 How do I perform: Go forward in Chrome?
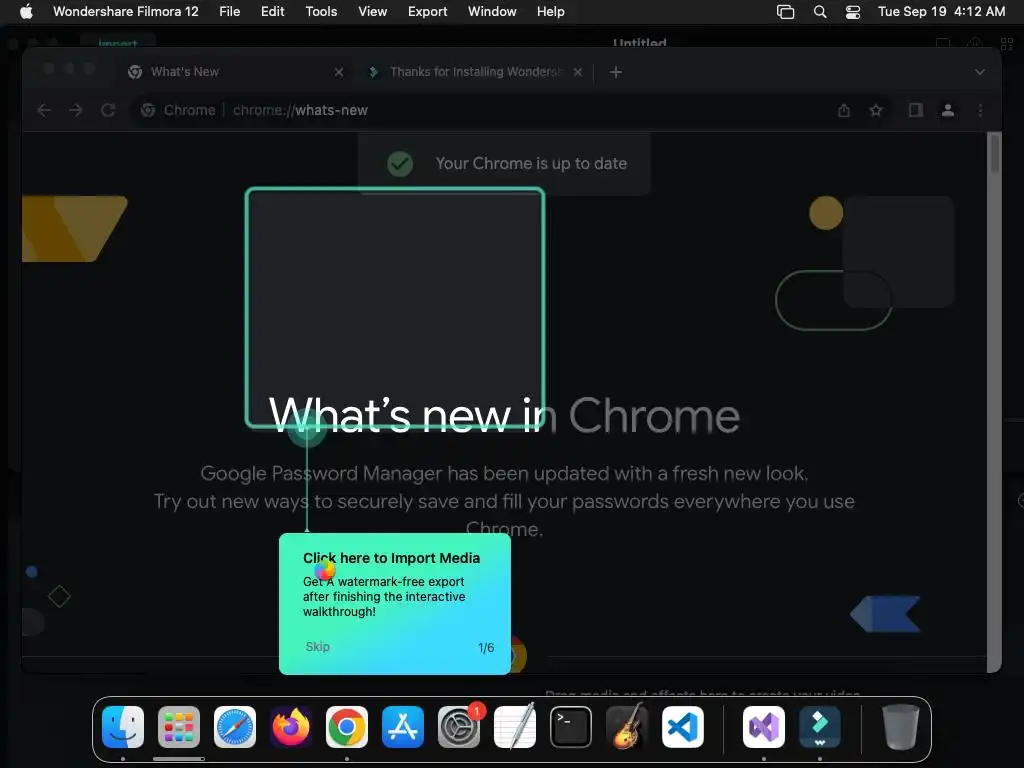tap(76, 110)
